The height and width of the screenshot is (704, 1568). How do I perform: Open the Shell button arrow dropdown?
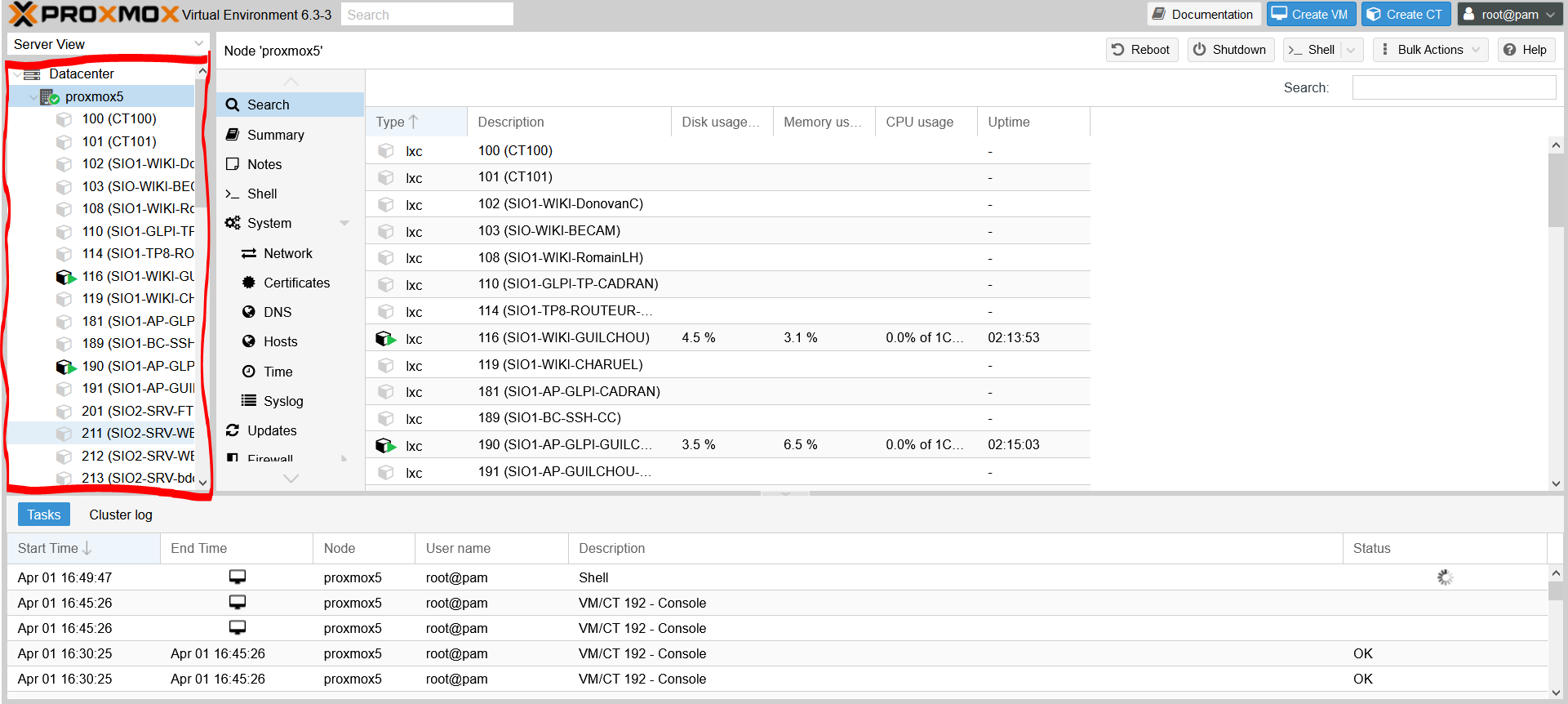(1351, 50)
